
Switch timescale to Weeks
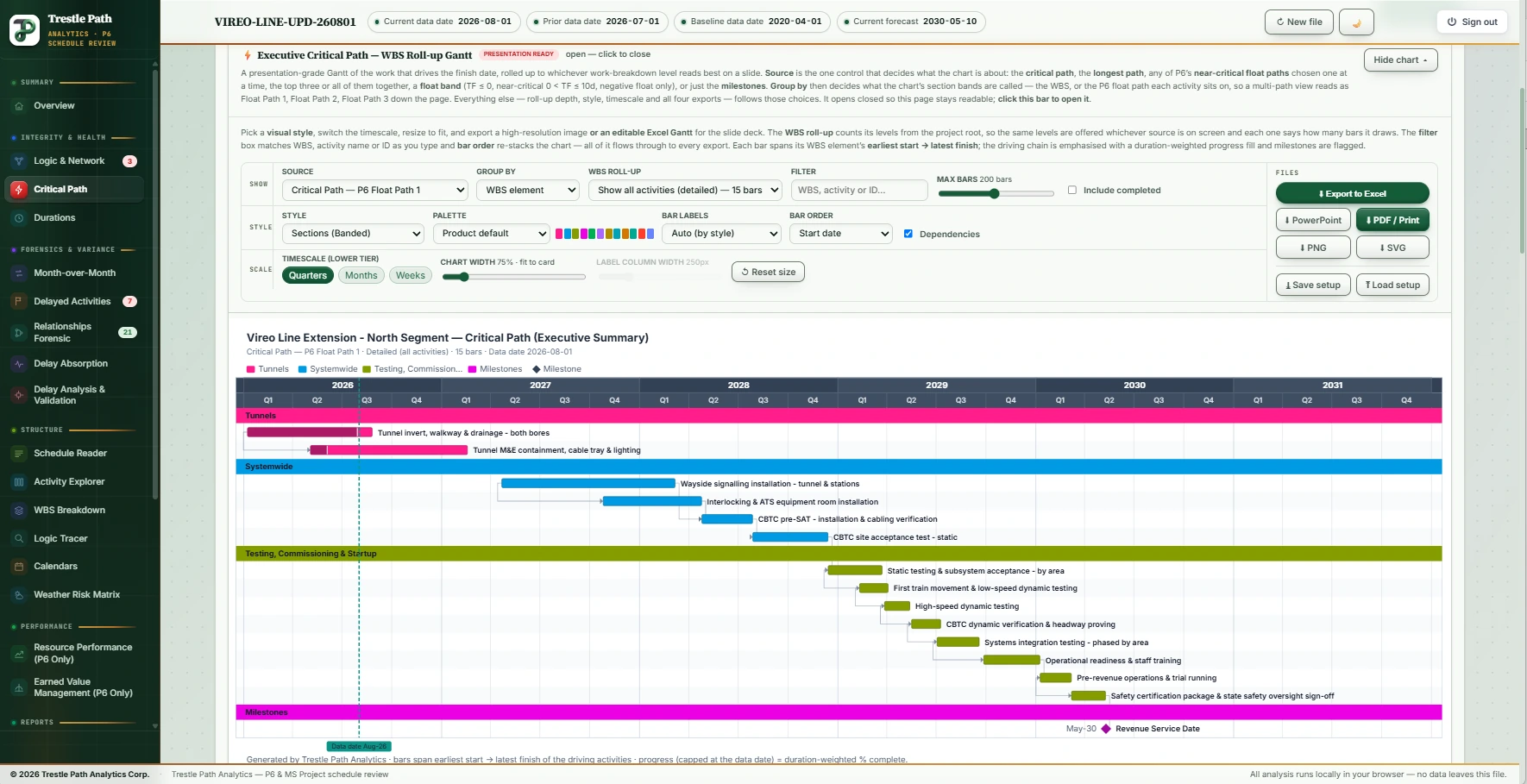click(411, 276)
